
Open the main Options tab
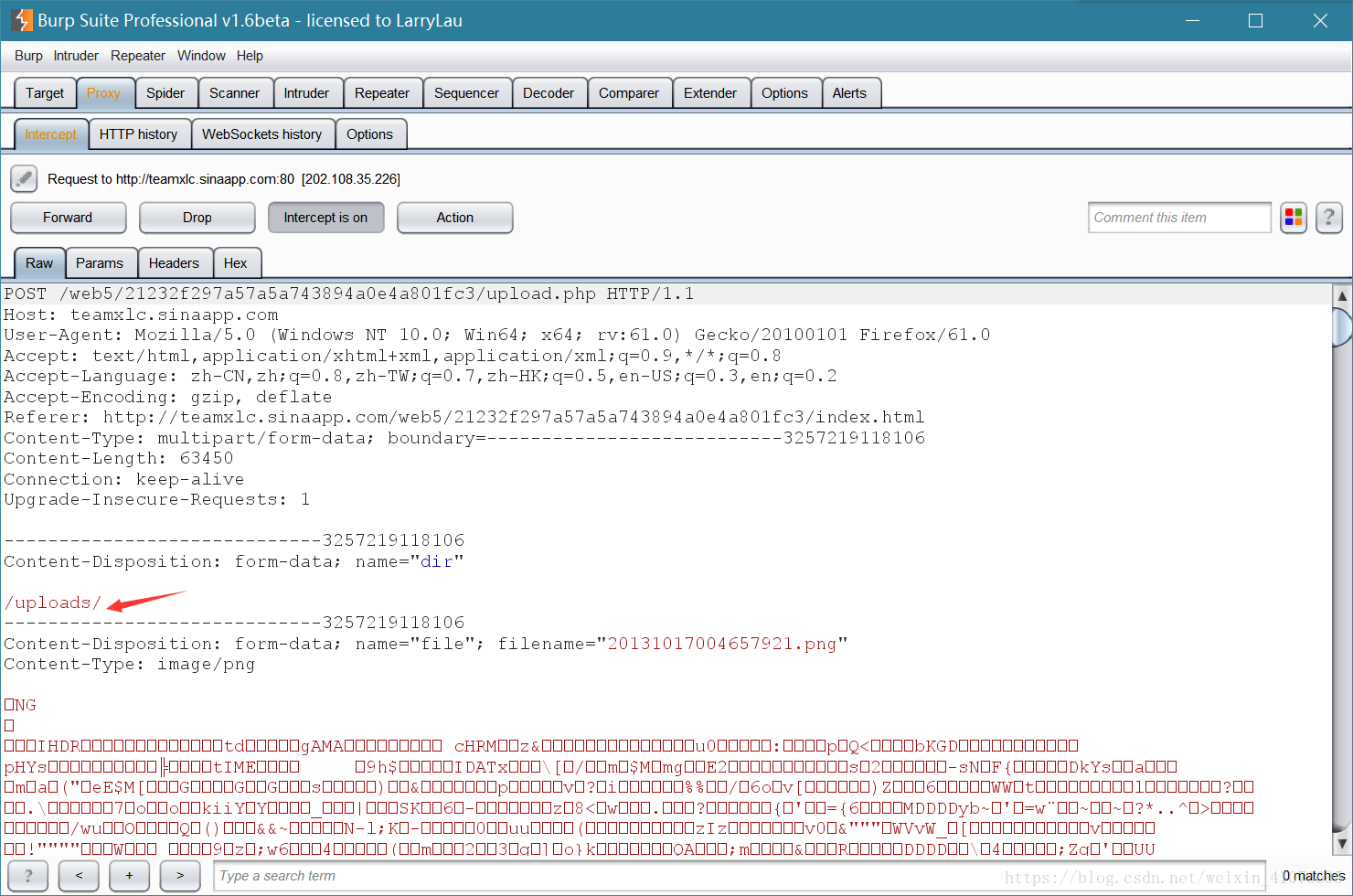[784, 93]
